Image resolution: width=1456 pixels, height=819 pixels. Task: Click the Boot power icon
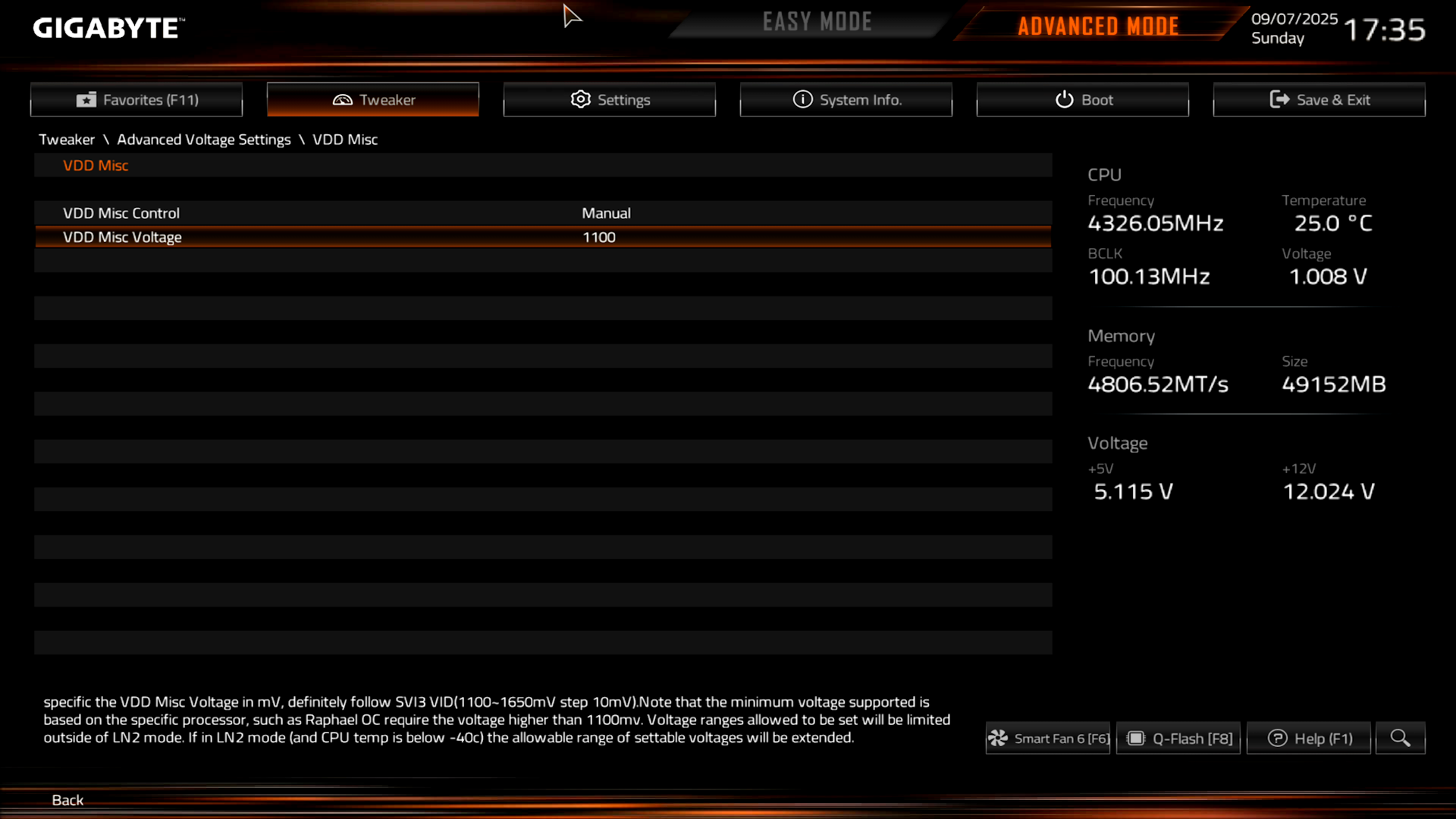pyautogui.click(x=1064, y=99)
